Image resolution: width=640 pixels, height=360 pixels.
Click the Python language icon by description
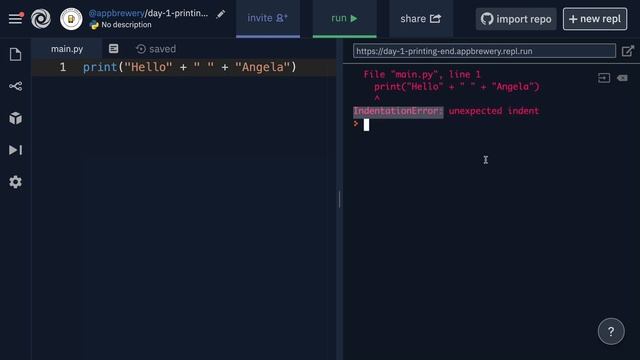coord(94,25)
